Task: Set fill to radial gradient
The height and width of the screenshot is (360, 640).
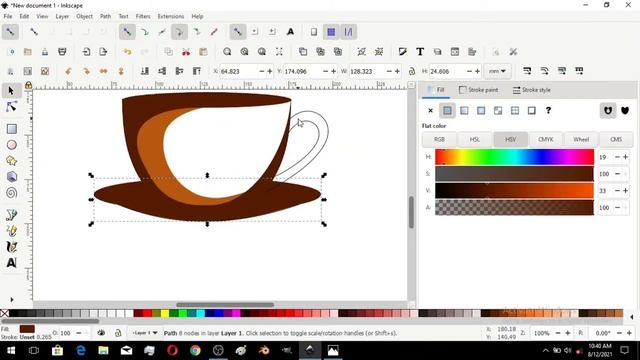Action: click(x=481, y=110)
